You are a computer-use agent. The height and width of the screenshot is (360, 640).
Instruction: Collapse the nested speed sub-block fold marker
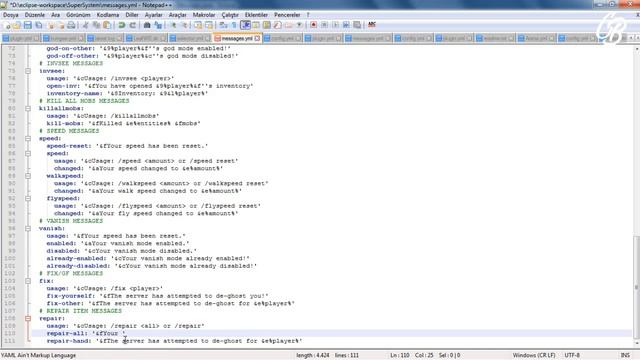coord(28,154)
